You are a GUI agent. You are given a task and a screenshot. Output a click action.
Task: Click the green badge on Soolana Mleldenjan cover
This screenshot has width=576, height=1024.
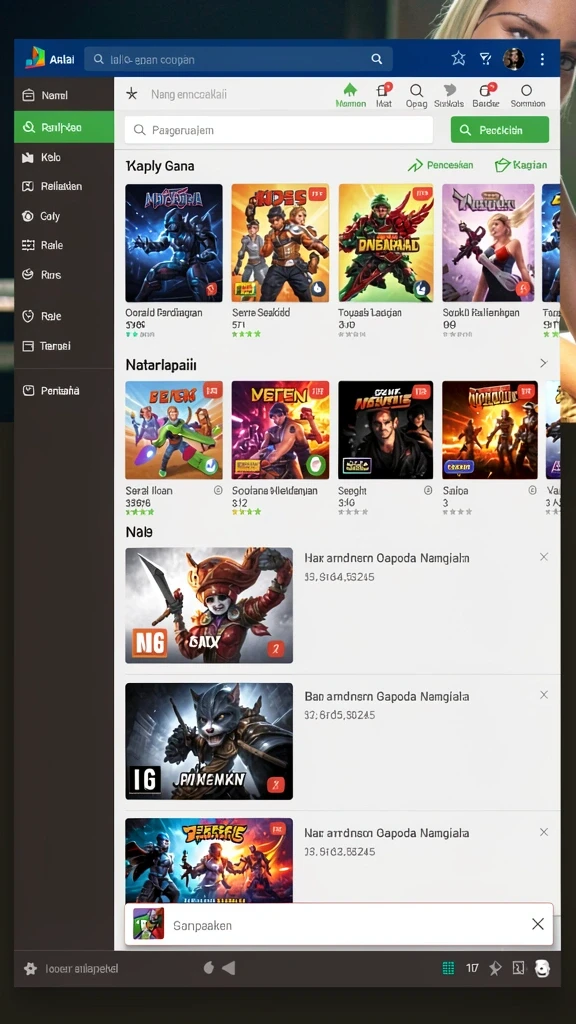315,465
